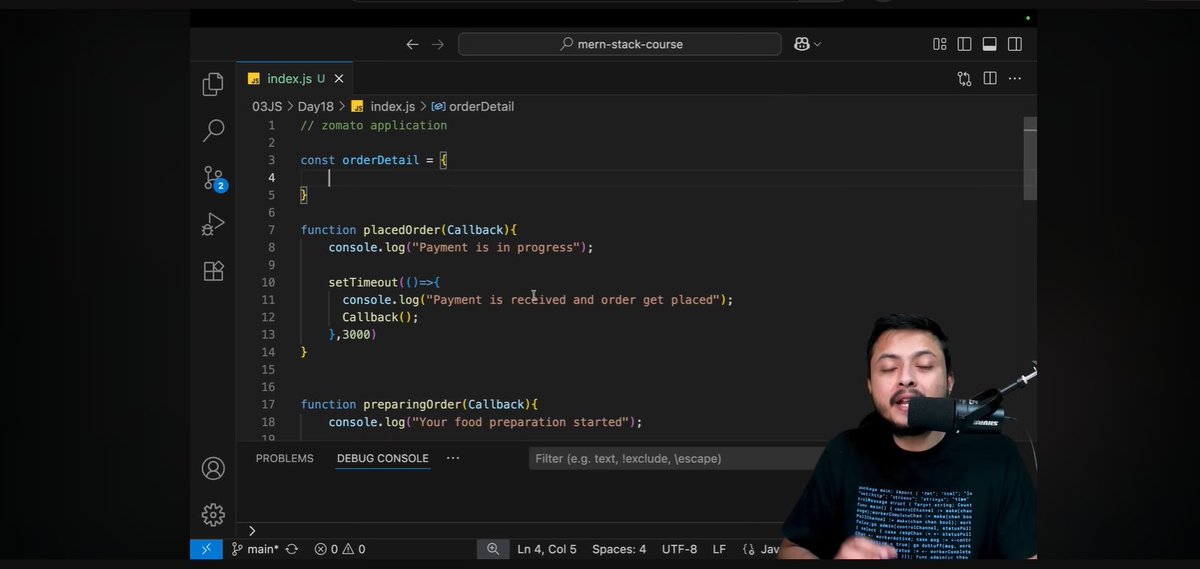Click Spaces: 4 indentation setting
The image size is (1200, 569).
(619, 549)
